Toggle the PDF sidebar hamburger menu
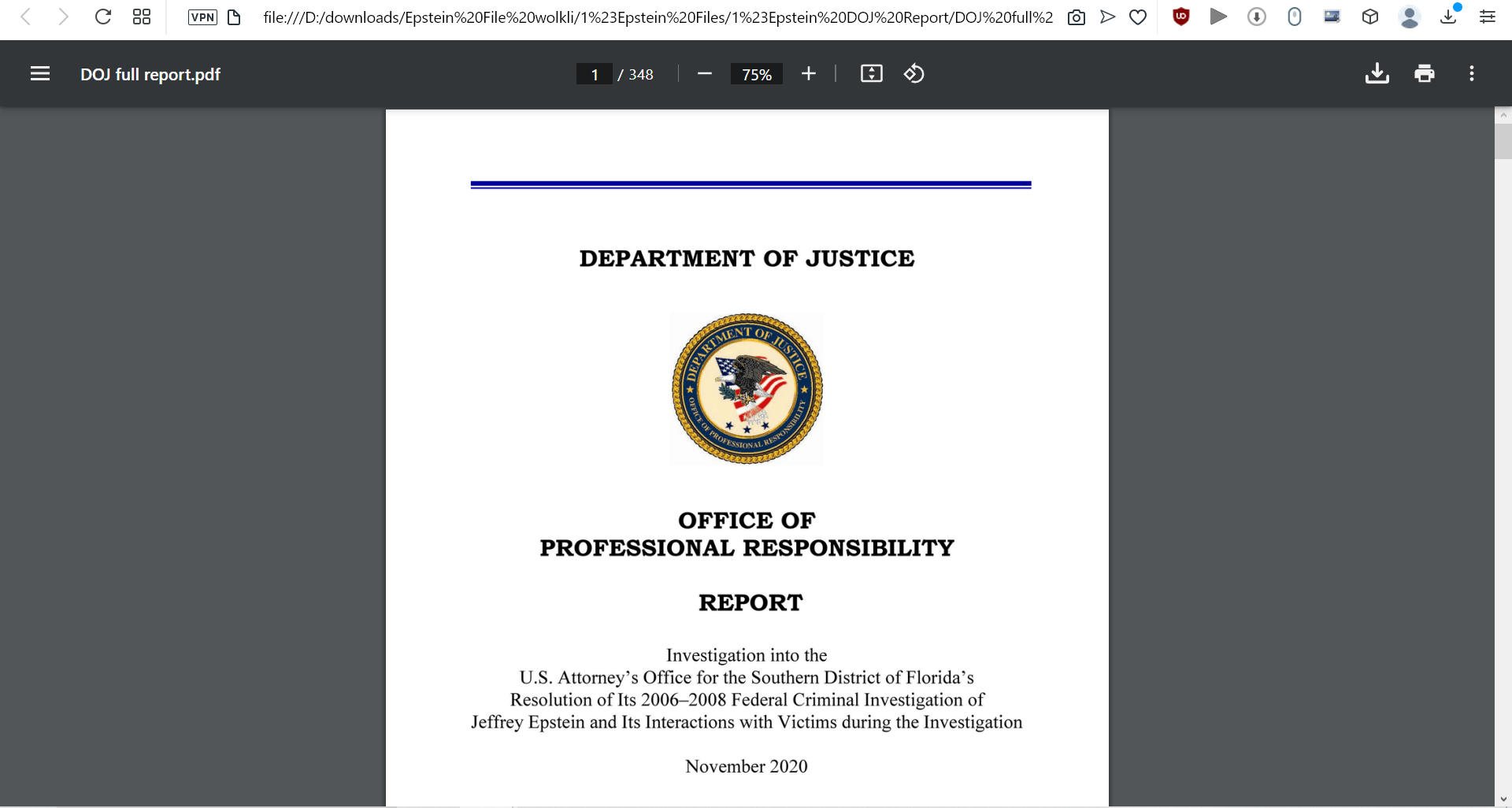The height and width of the screenshot is (808, 1512). pyautogui.click(x=40, y=74)
